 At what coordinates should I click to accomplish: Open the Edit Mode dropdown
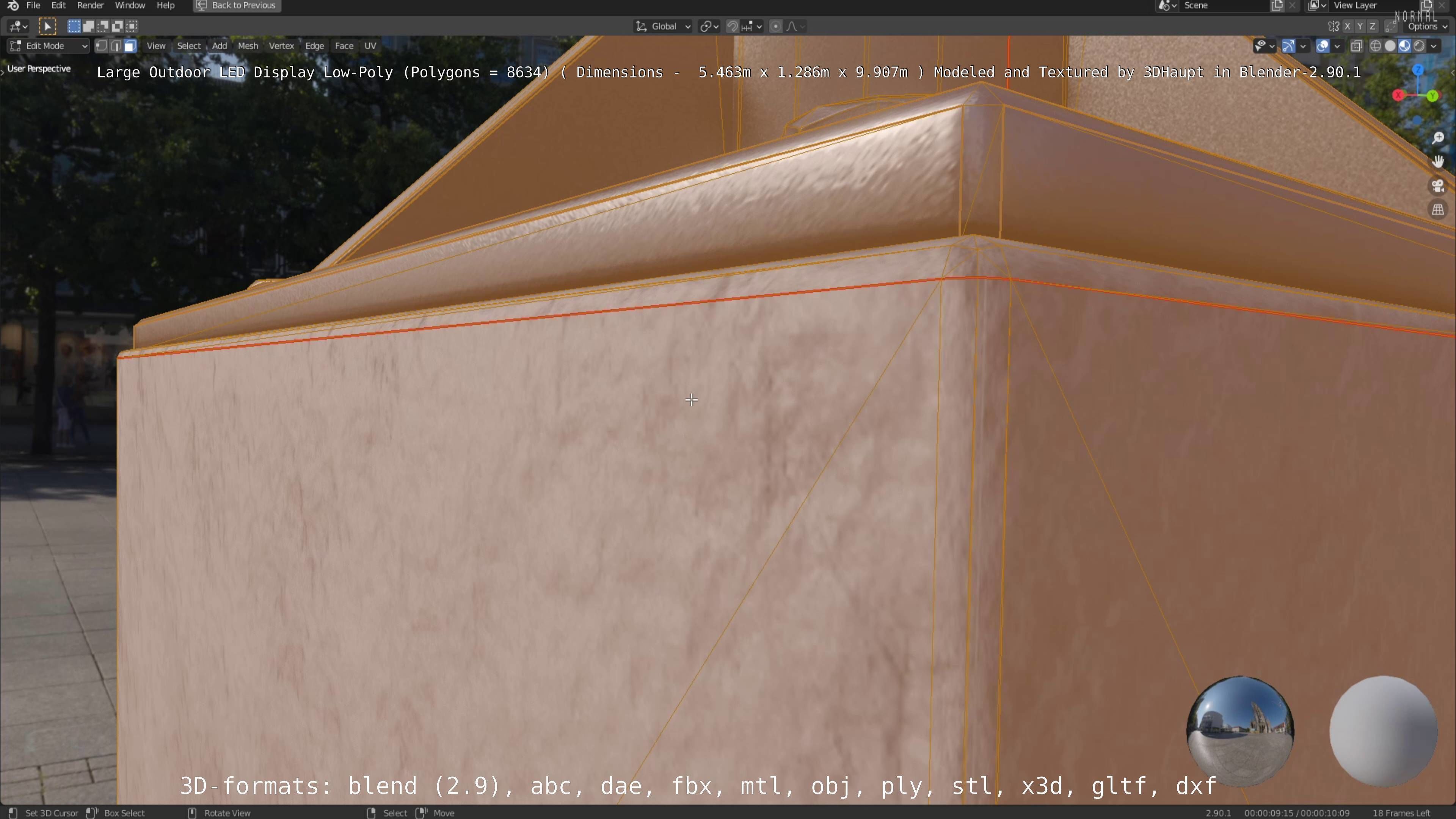(x=48, y=46)
